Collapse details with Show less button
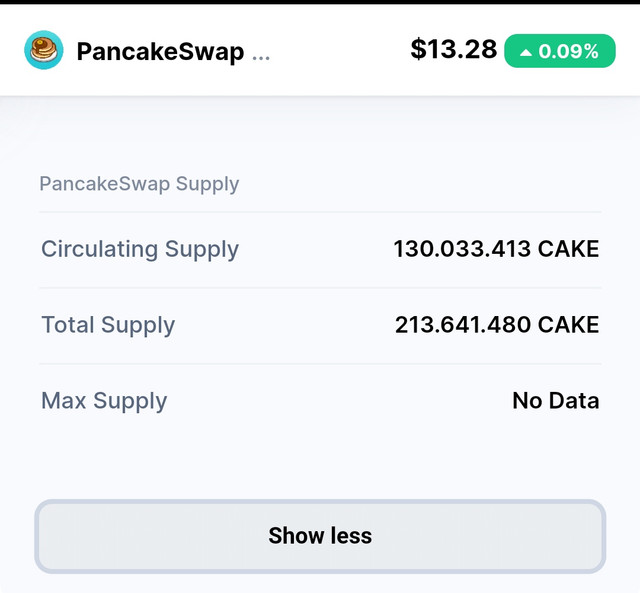Viewport: 640px width, 593px height. coord(320,536)
